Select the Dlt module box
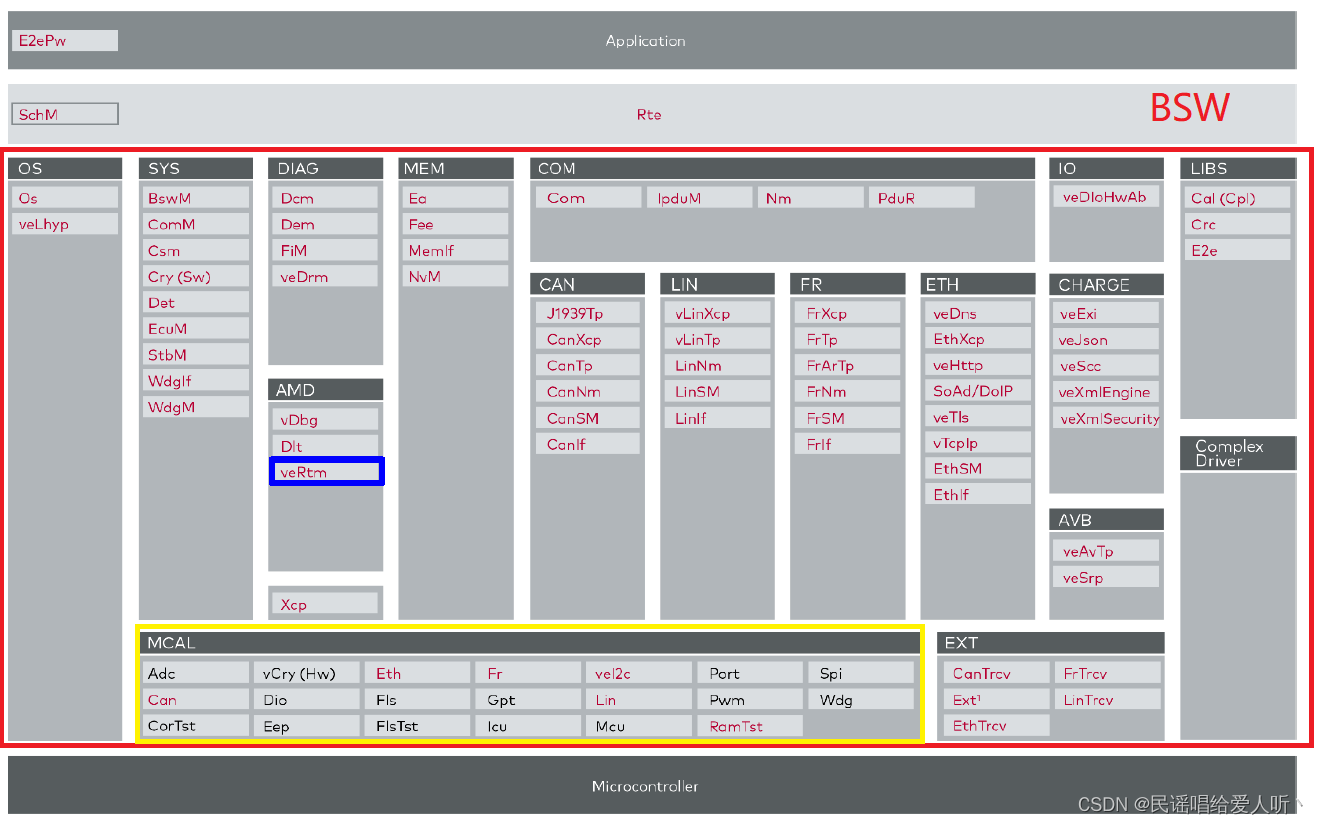 point(326,446)
